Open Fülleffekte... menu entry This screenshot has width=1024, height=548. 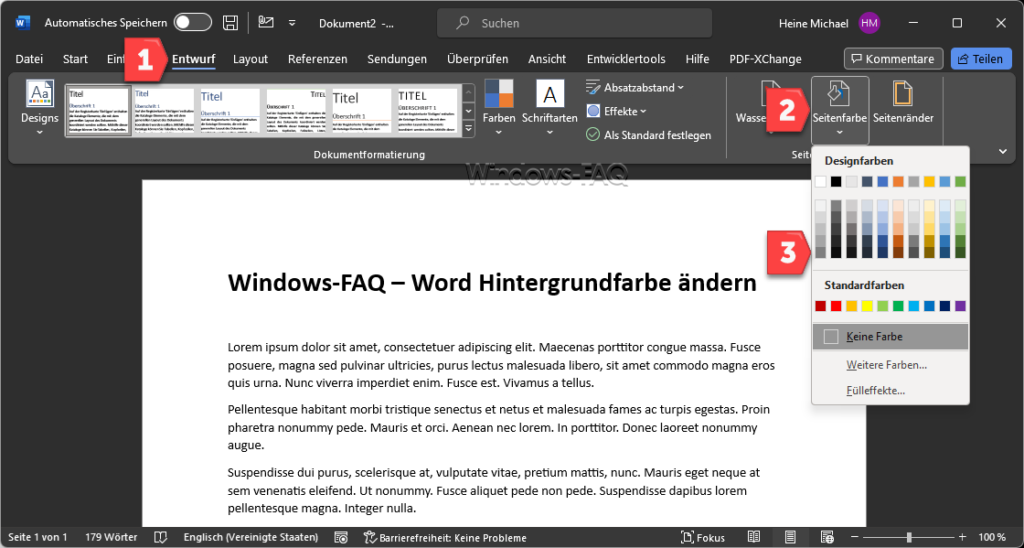click(x=891, y=391)
